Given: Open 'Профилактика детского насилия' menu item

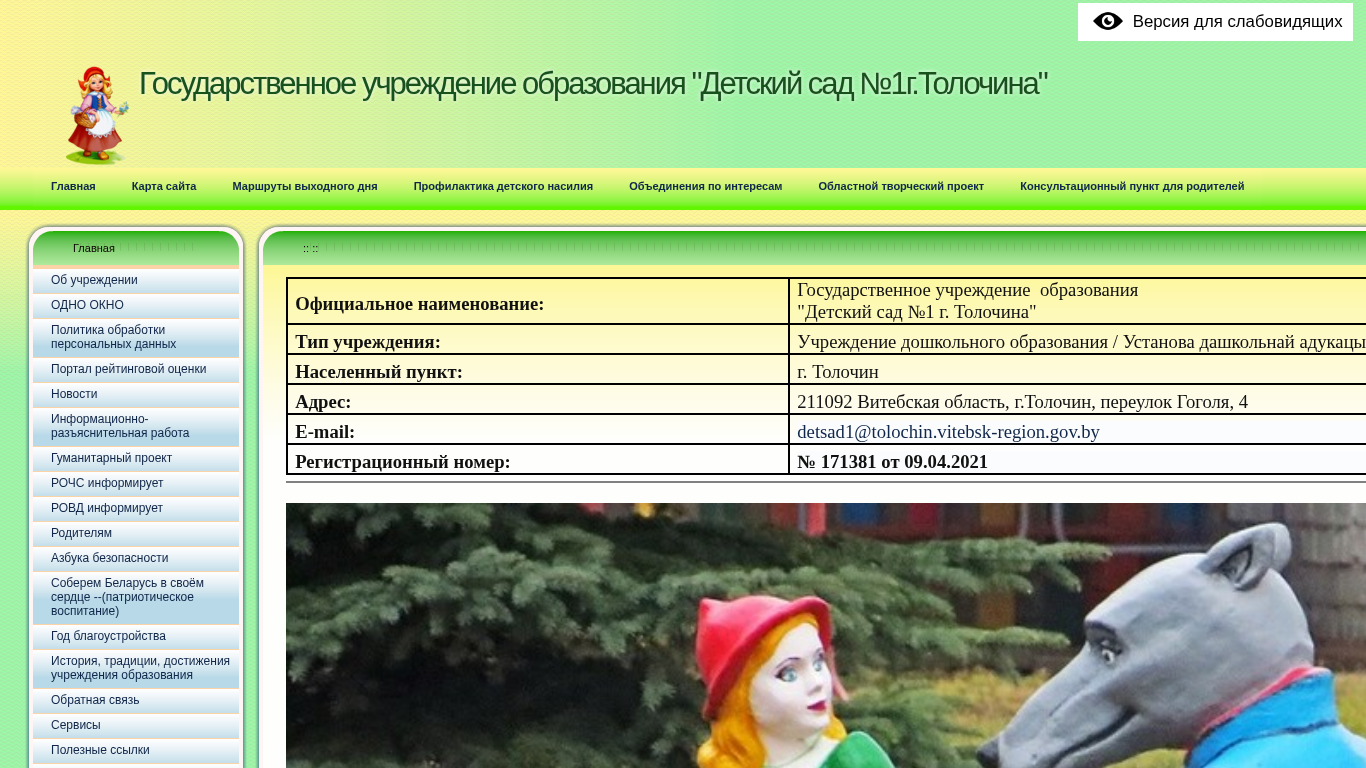Looking at the screenshot, I should 503,186.
